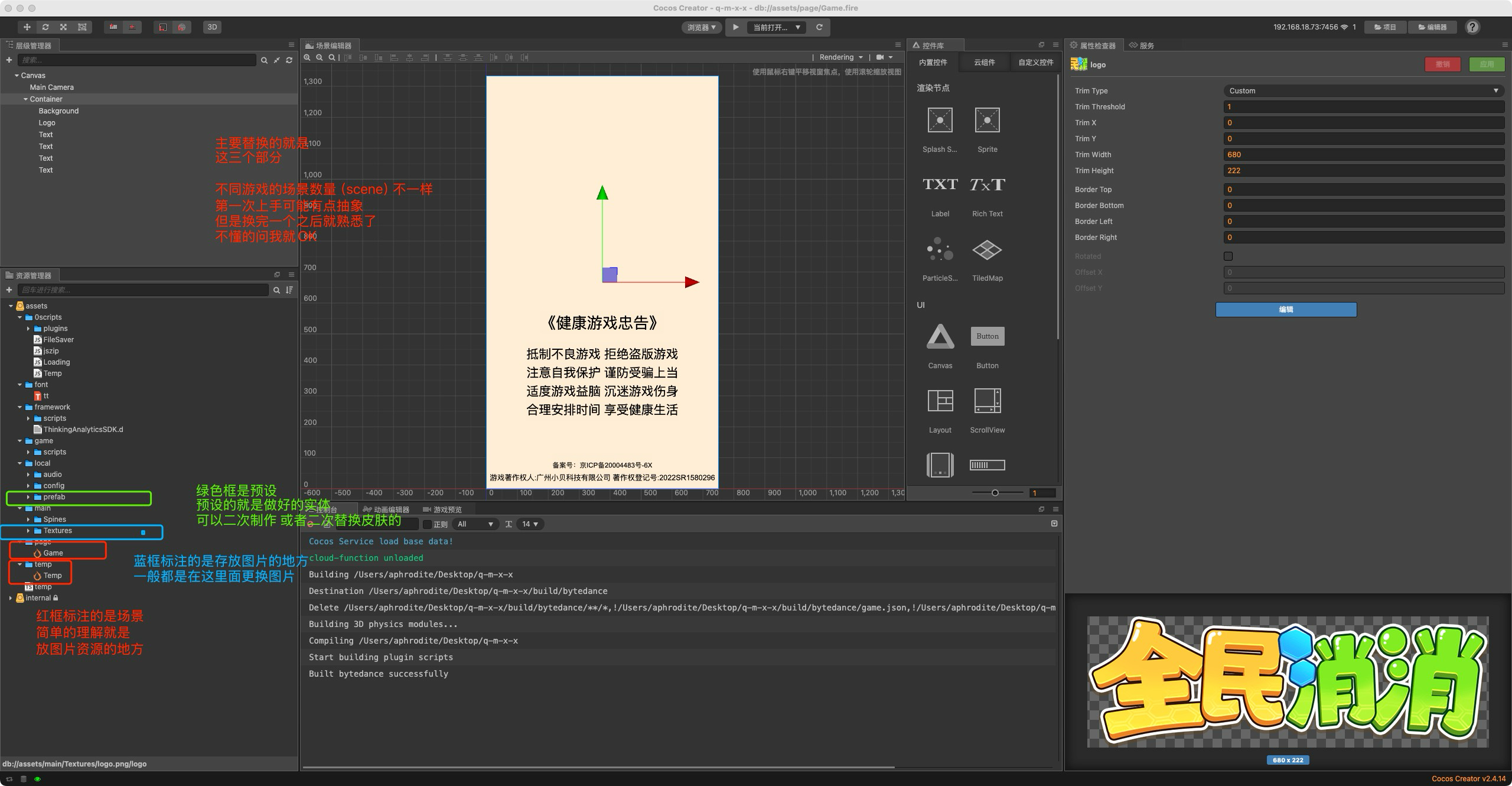The image size is (1512, 786).
Task: Open the Rendering mode dropdown
Action: [x=841, y=57]
